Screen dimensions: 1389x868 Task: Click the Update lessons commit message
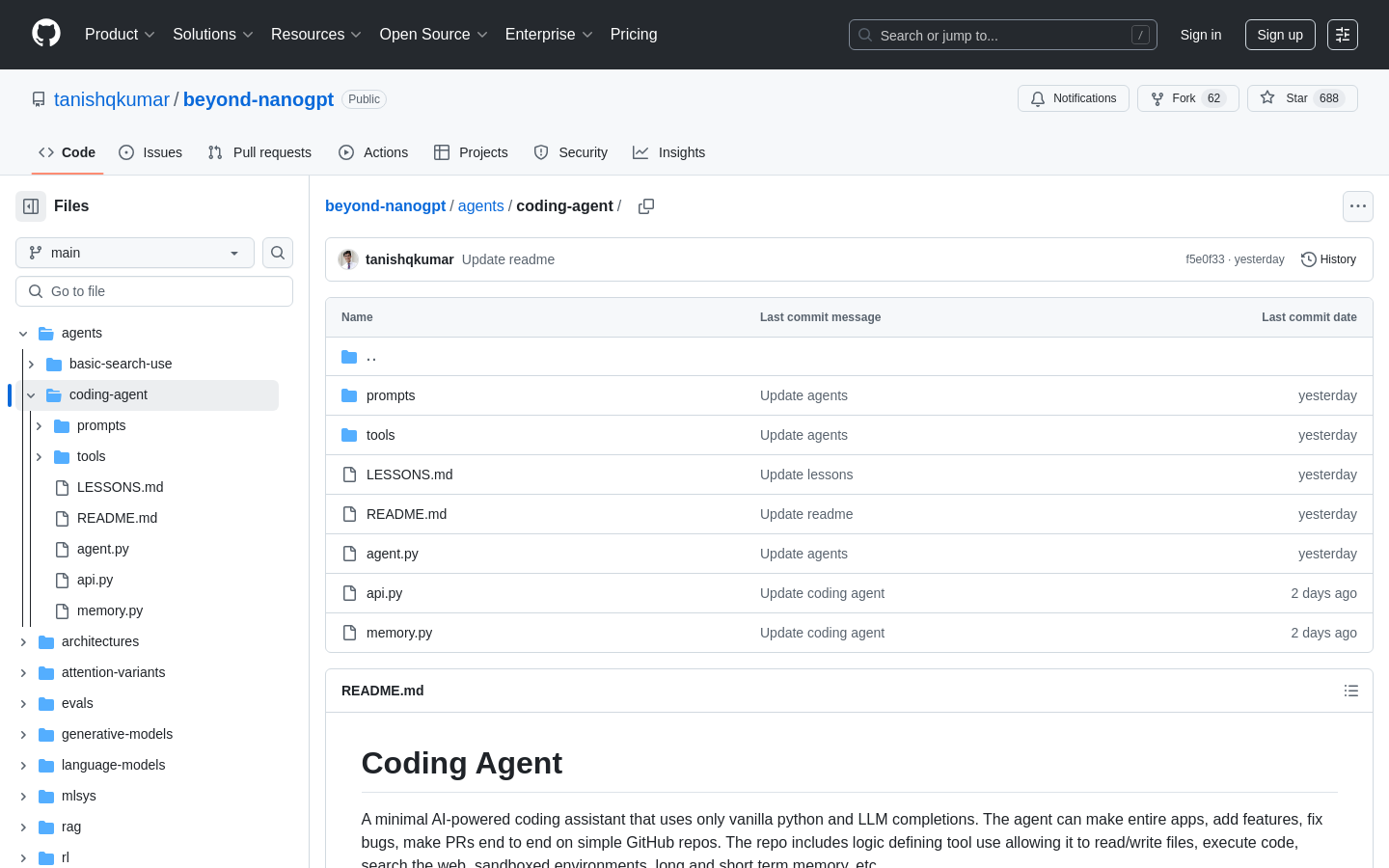[x=806, y=475]
